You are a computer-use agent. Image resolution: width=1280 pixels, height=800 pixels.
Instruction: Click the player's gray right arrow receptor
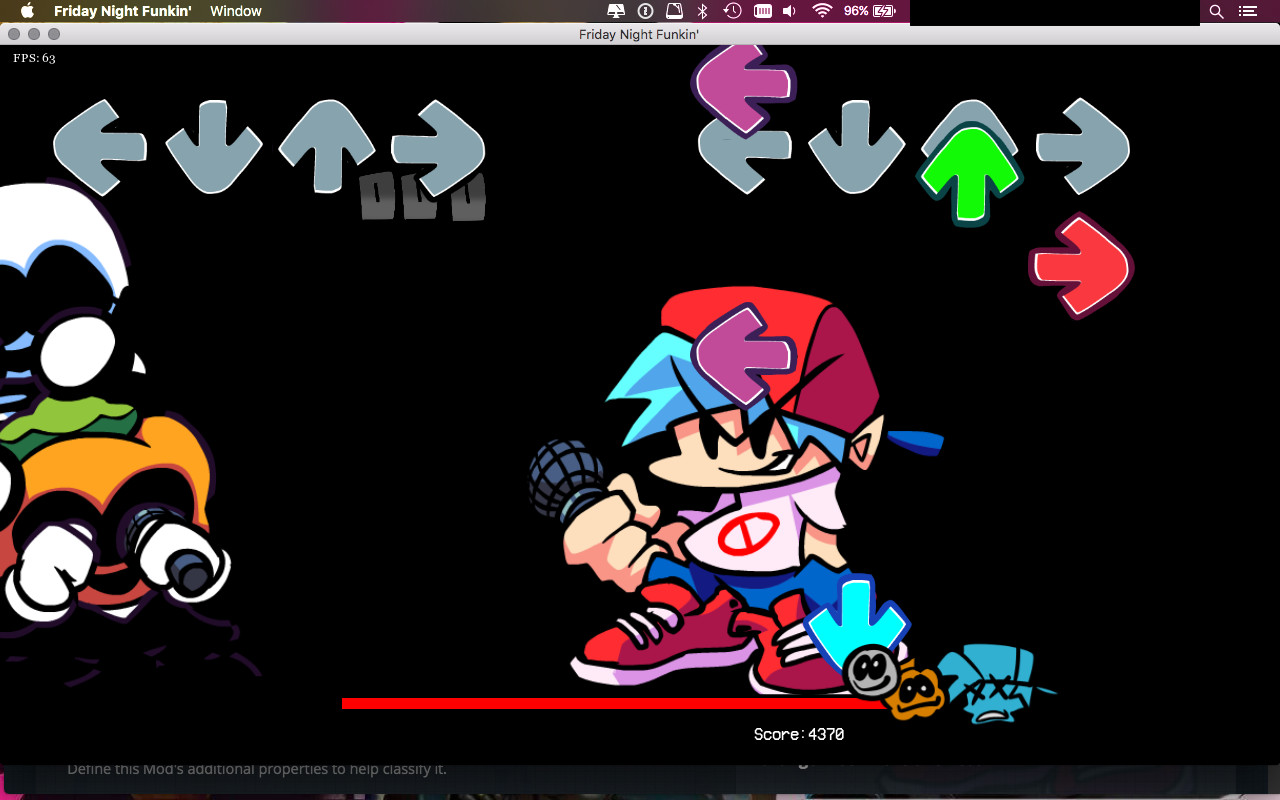coord(1083,146)
